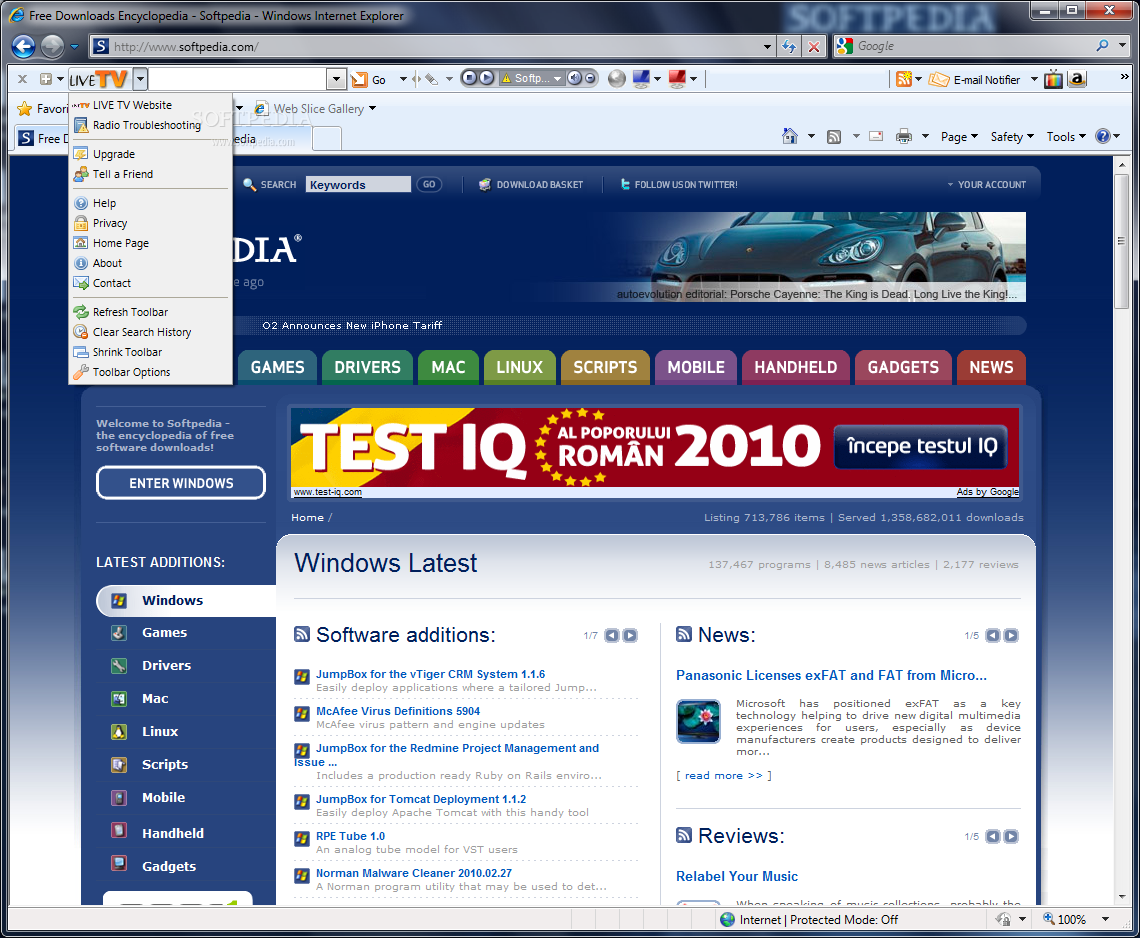1140x938 pixels.
Task: Choose Tell a Friend menu entry
Action: click(x=150, y=174)
